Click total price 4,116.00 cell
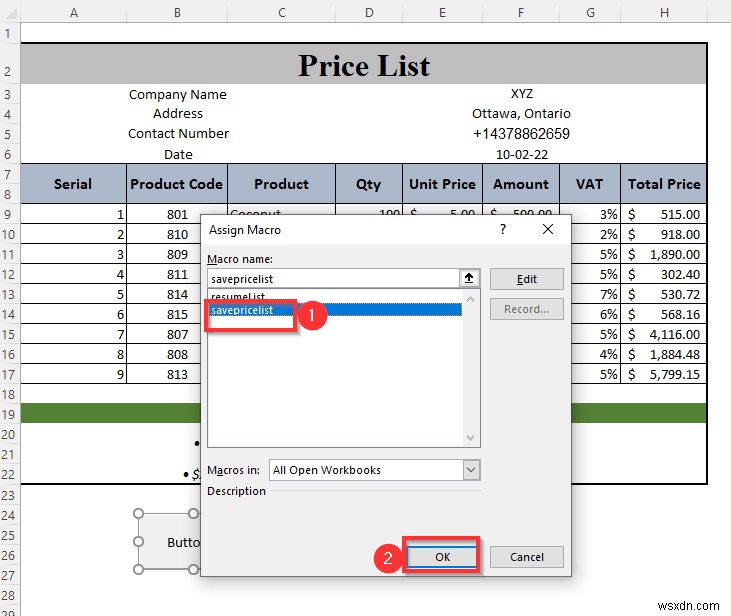 pos(664,334)
